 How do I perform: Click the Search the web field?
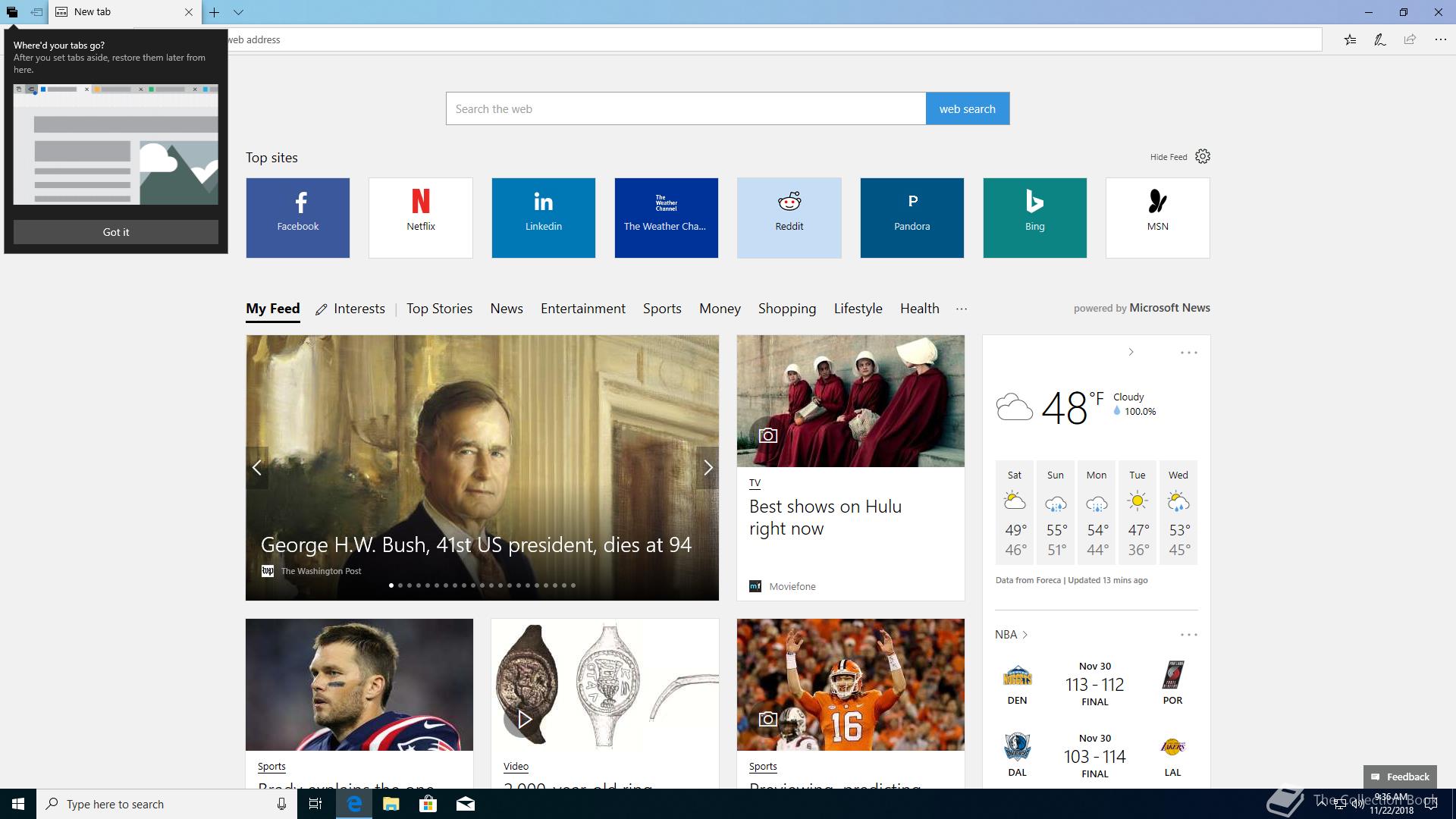point(686,108)
